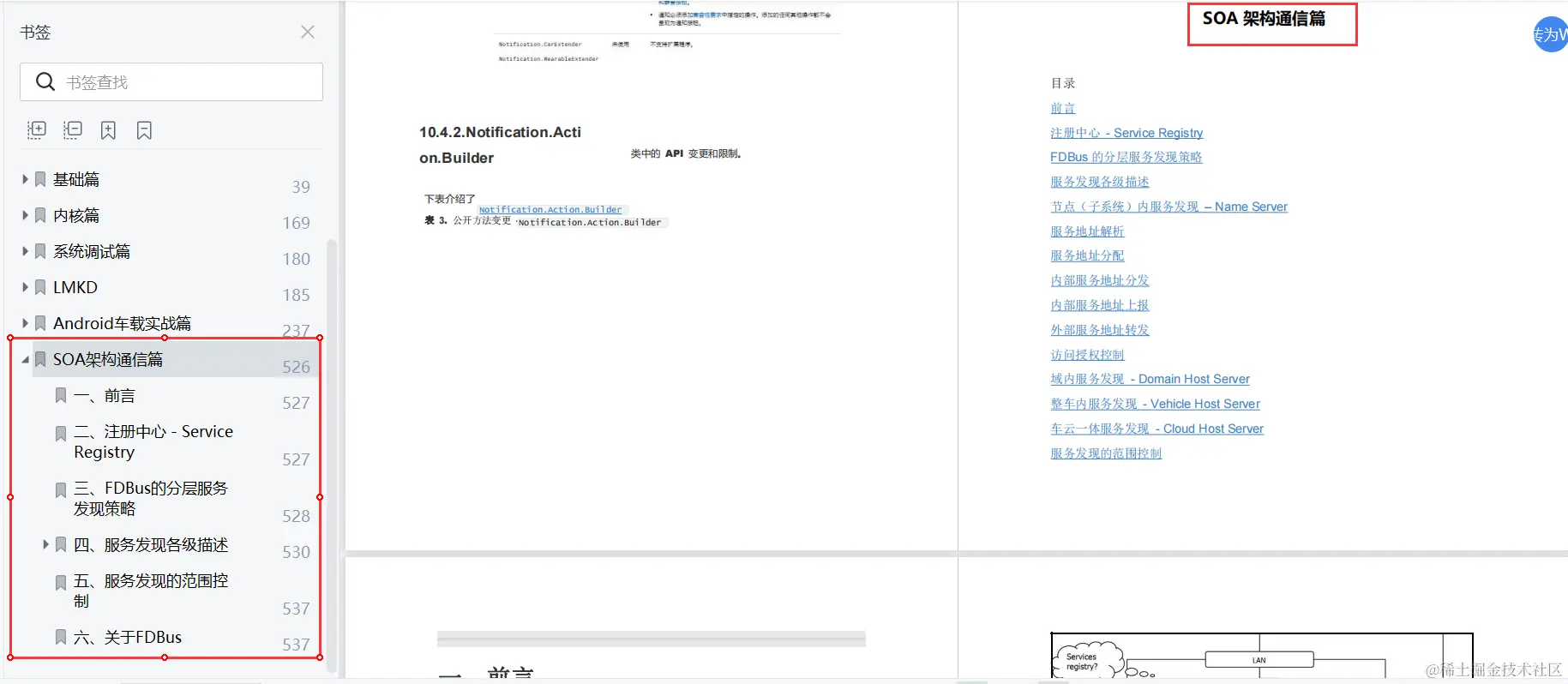
Task: Go to bookmark 一、前言
Action: (x=105, y=395)
